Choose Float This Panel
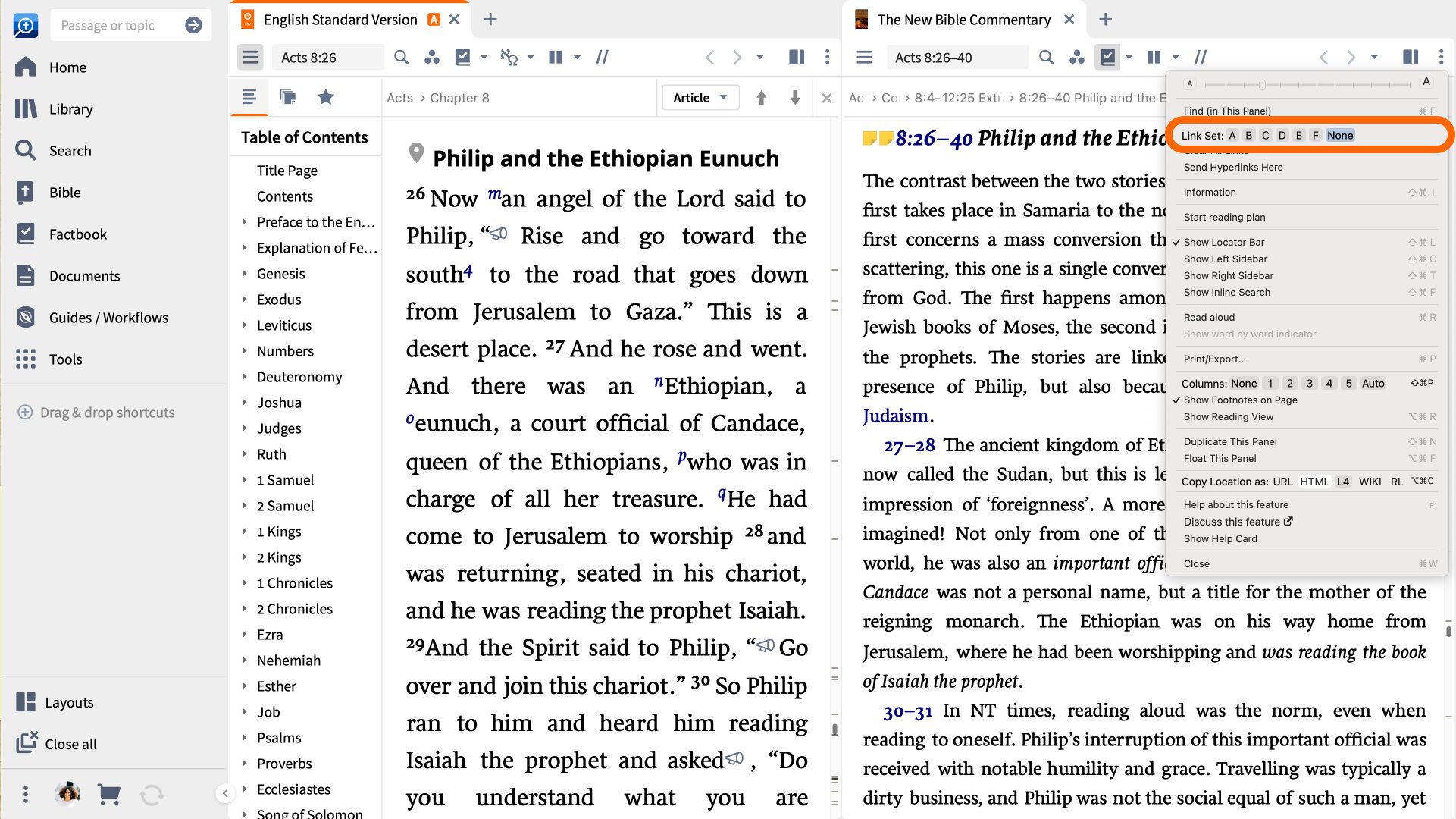Screen dimensions: 1456x819 pos(1220,458)
